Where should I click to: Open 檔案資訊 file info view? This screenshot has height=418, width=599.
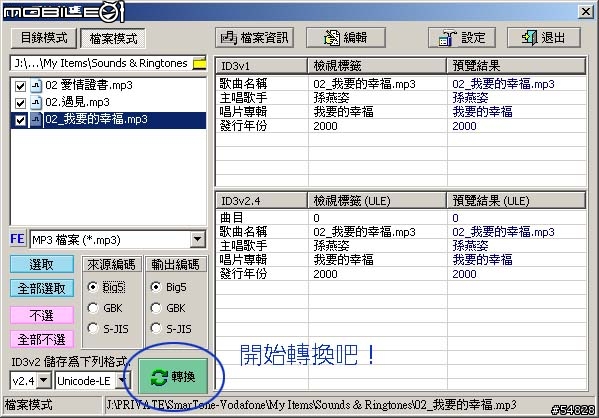254,37
